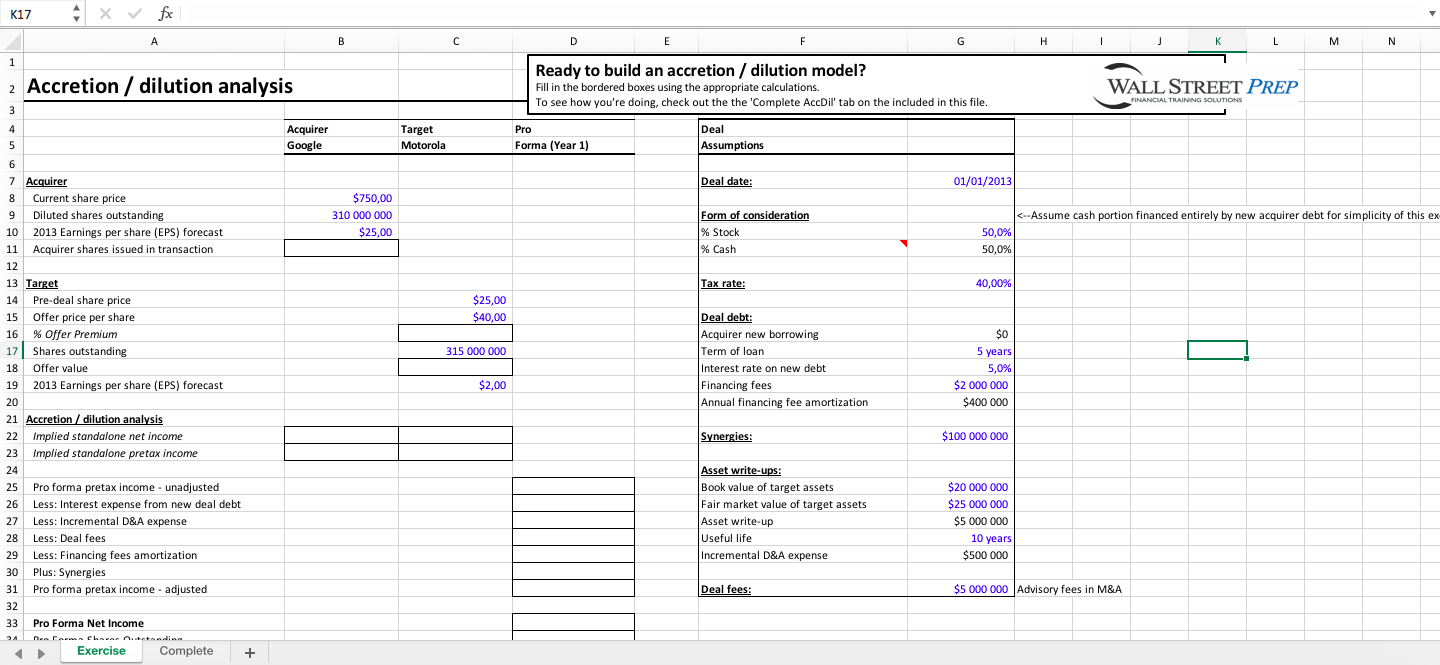Click the Accretion / dilution analysis title cell

160,86
